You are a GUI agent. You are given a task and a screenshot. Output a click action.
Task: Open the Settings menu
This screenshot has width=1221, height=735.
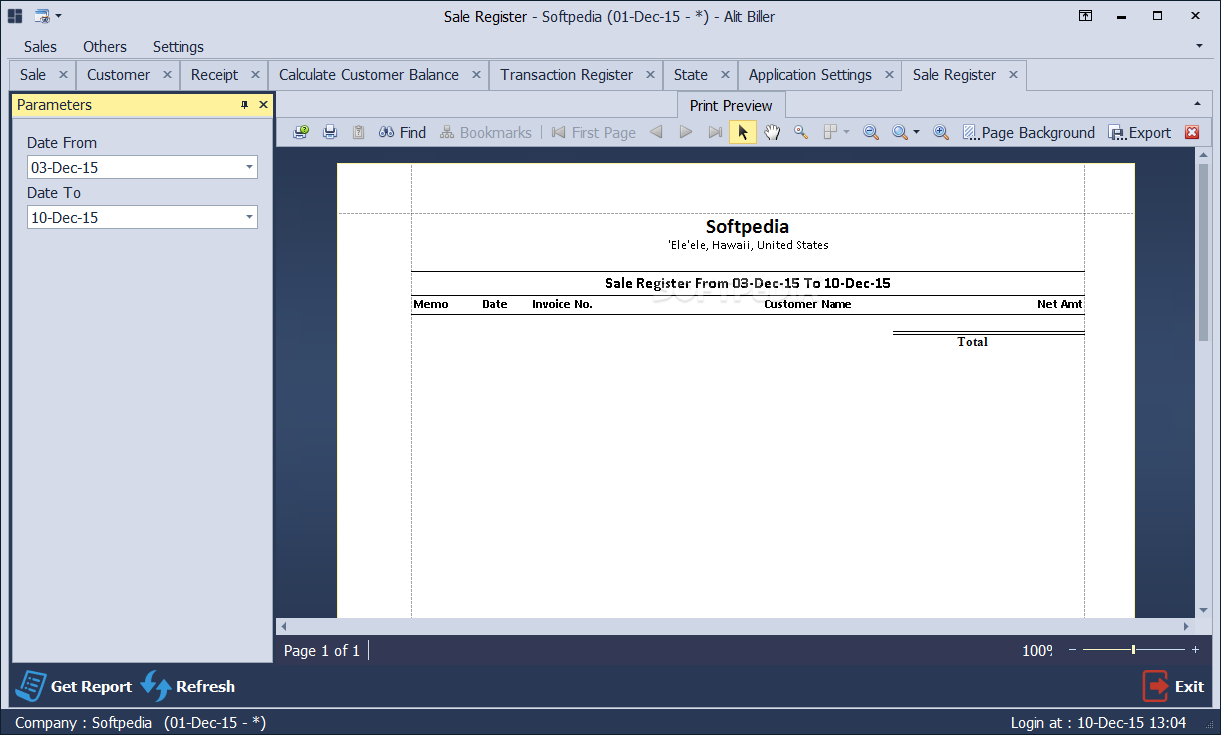point(178,46)
